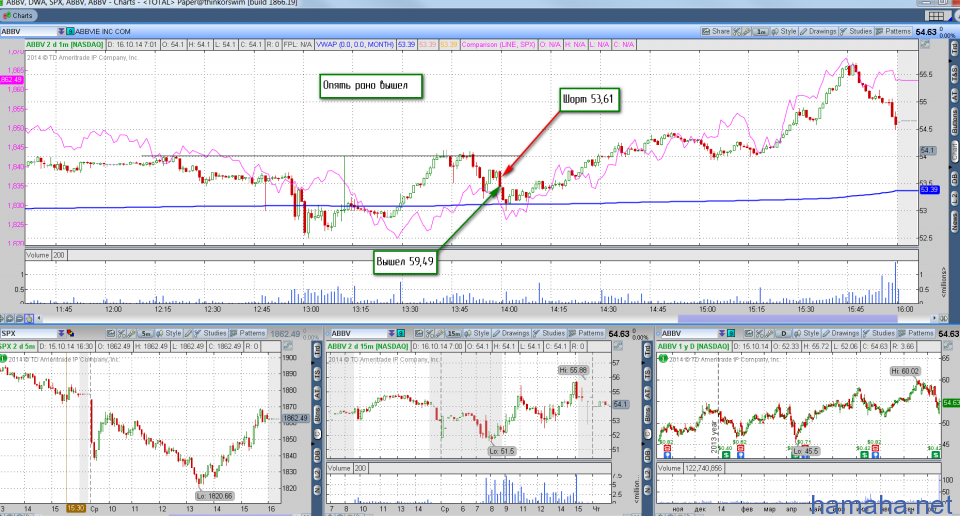Image resolution: width=960 pixels, height=516 pixels.
Task: Open the 1m timeframe selector
Action: pos(760,31)
